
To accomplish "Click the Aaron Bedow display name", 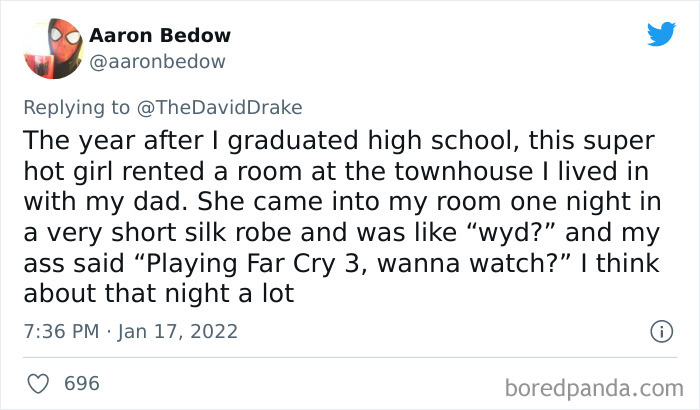I will click(x=160, y=35).
